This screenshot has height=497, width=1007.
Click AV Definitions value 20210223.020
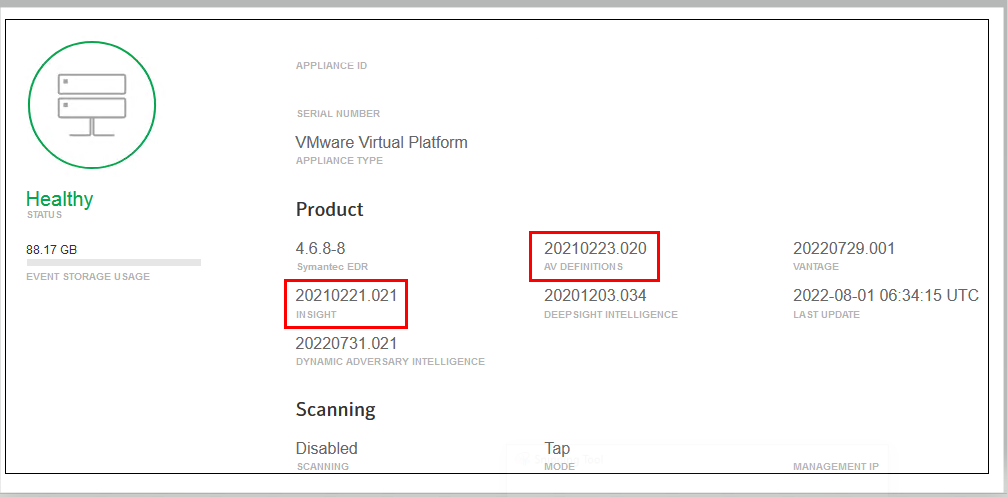click(x=595, y=248)
